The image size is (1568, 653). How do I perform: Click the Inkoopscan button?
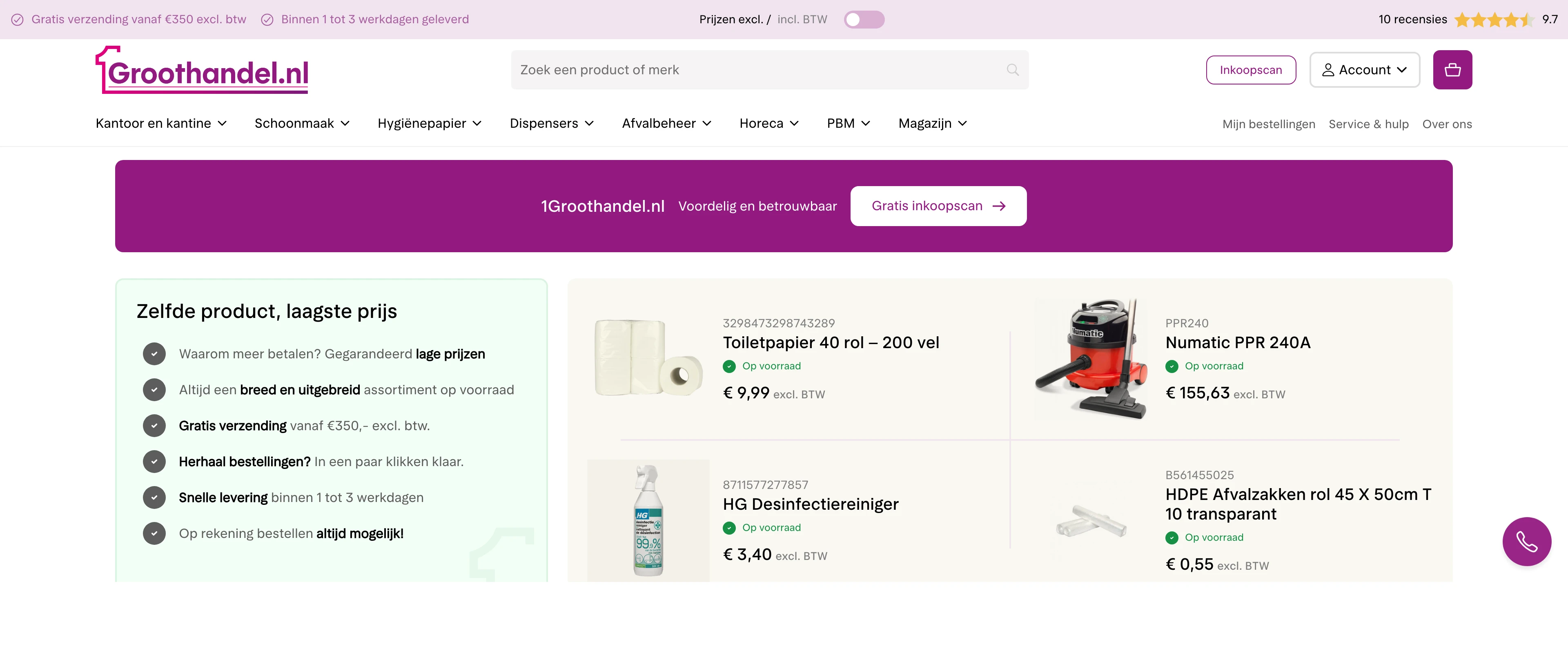[1251, 69]
